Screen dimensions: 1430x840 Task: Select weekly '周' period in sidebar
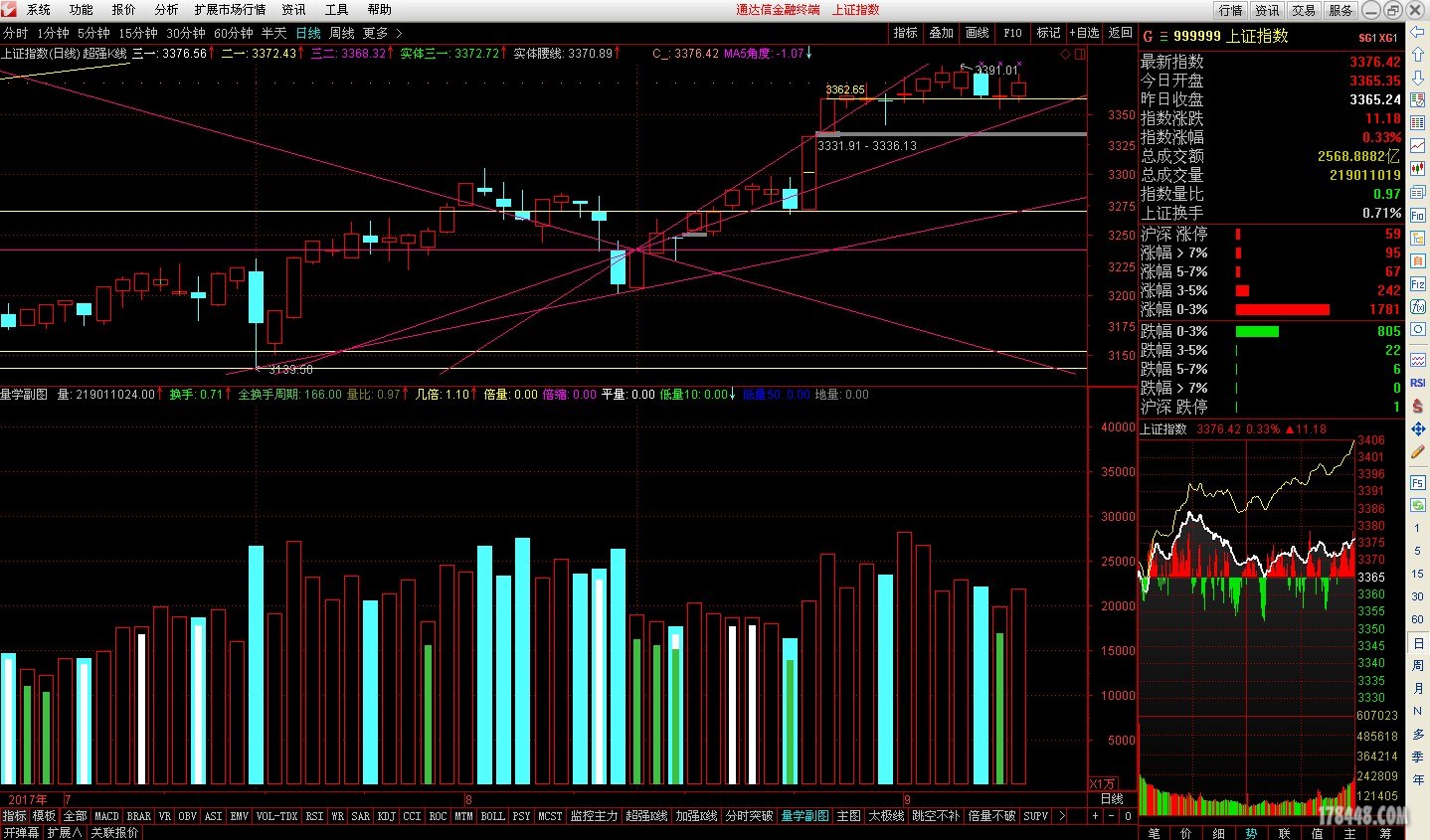click(1418, 665)
